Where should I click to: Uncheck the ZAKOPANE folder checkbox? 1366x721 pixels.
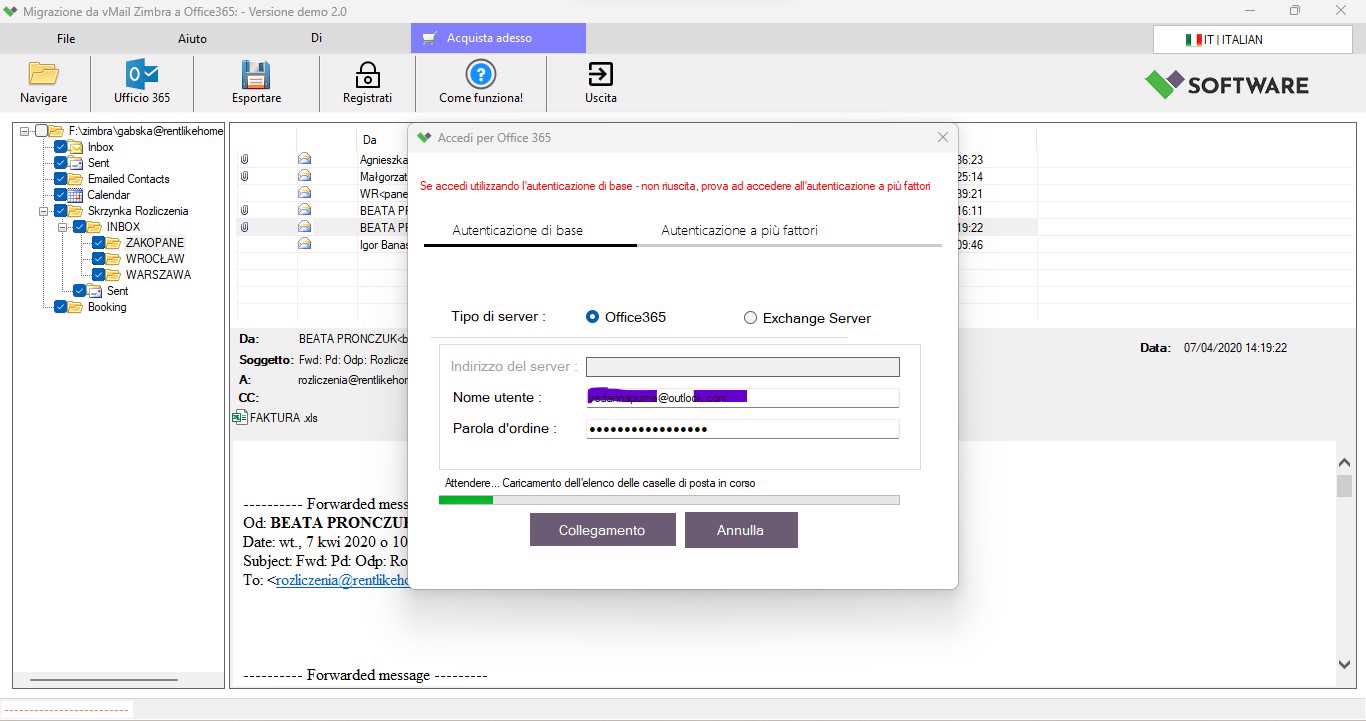[99, 243]
